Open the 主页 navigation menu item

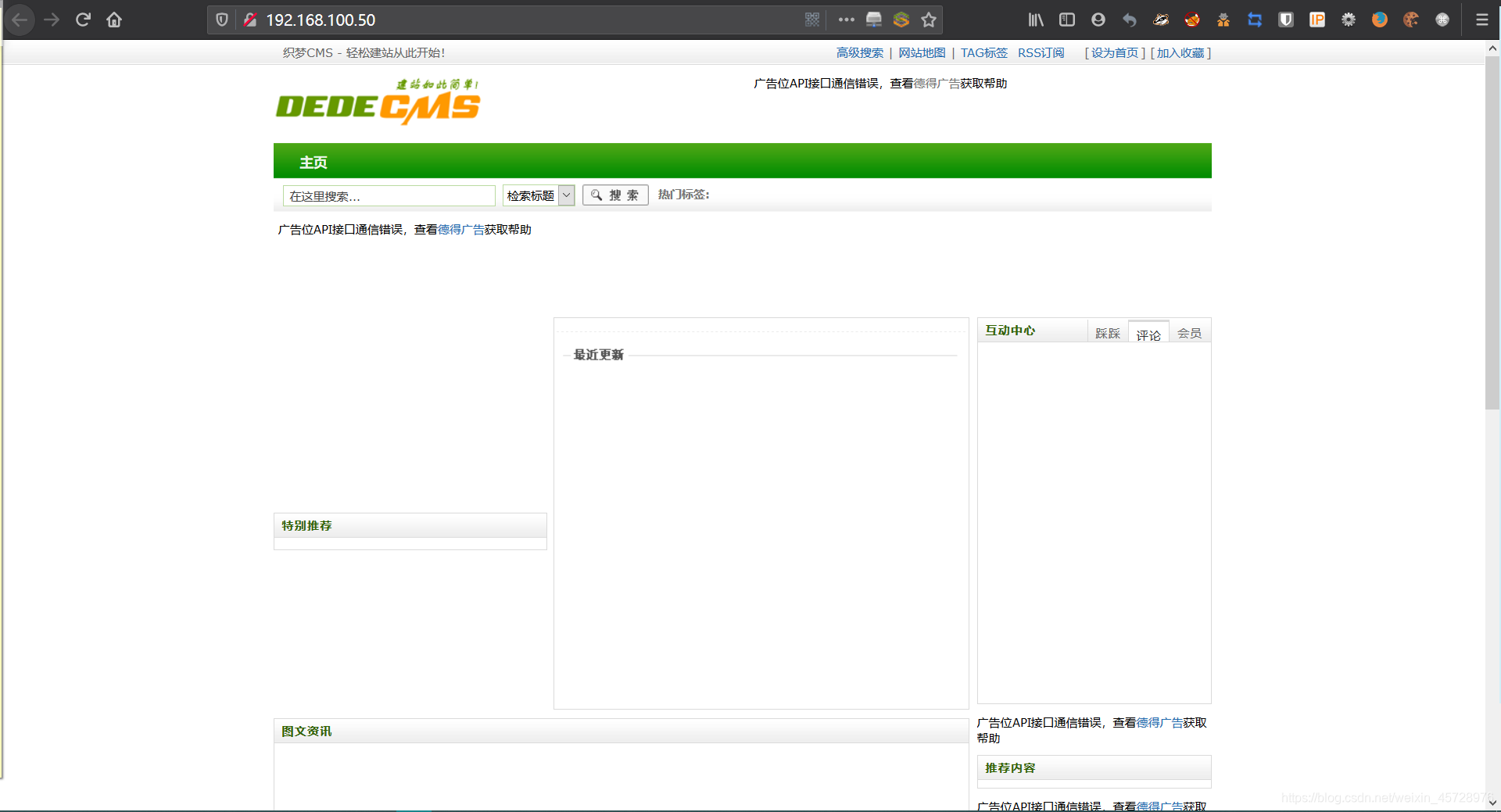coord(313,162)
